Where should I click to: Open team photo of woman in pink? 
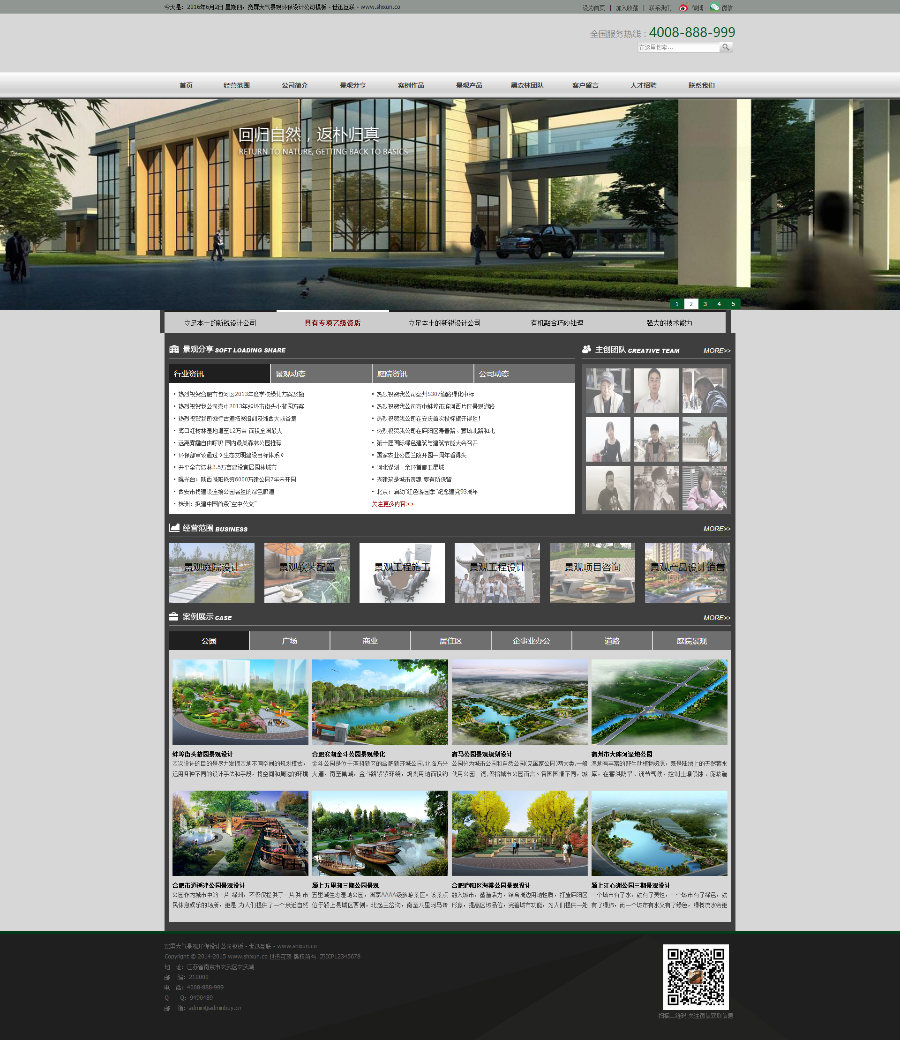pyautogui.click(x=704, y=488)
